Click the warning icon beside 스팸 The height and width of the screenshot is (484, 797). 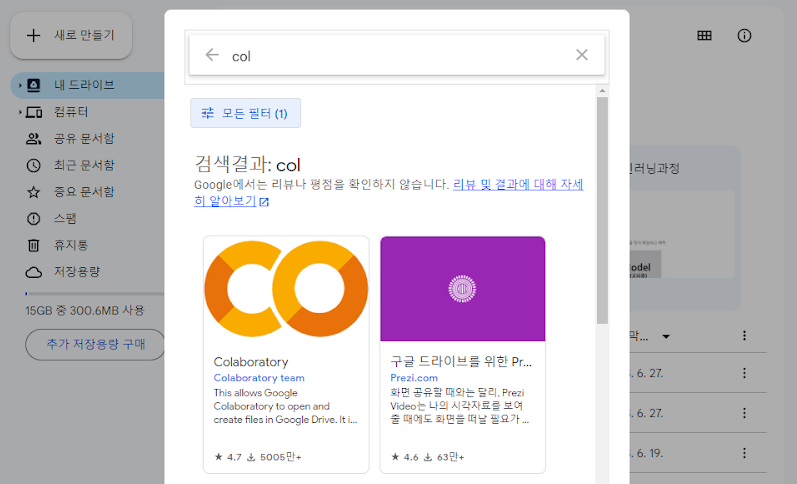[34, 219]
